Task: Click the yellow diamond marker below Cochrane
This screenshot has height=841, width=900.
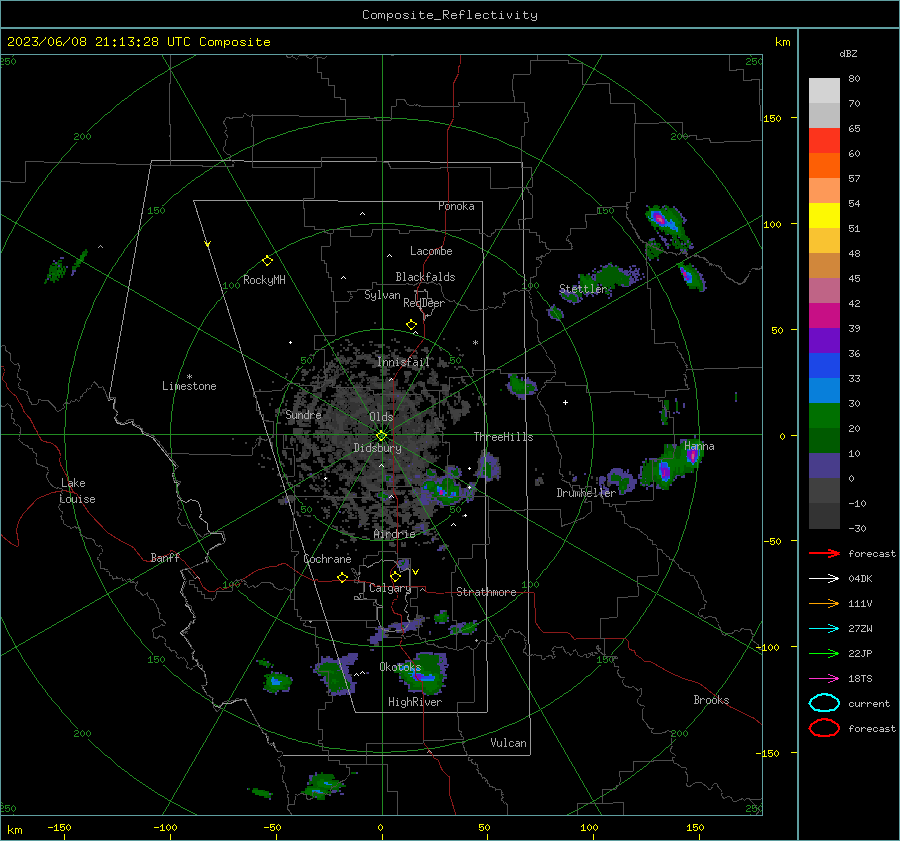Action: tap(342, 577)
